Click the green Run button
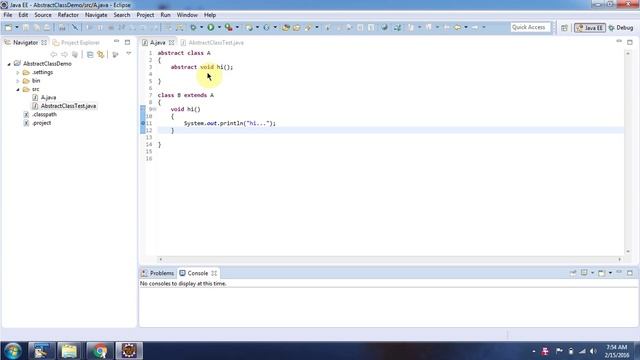Screen dimensions: 640x360 click(211, 27)
